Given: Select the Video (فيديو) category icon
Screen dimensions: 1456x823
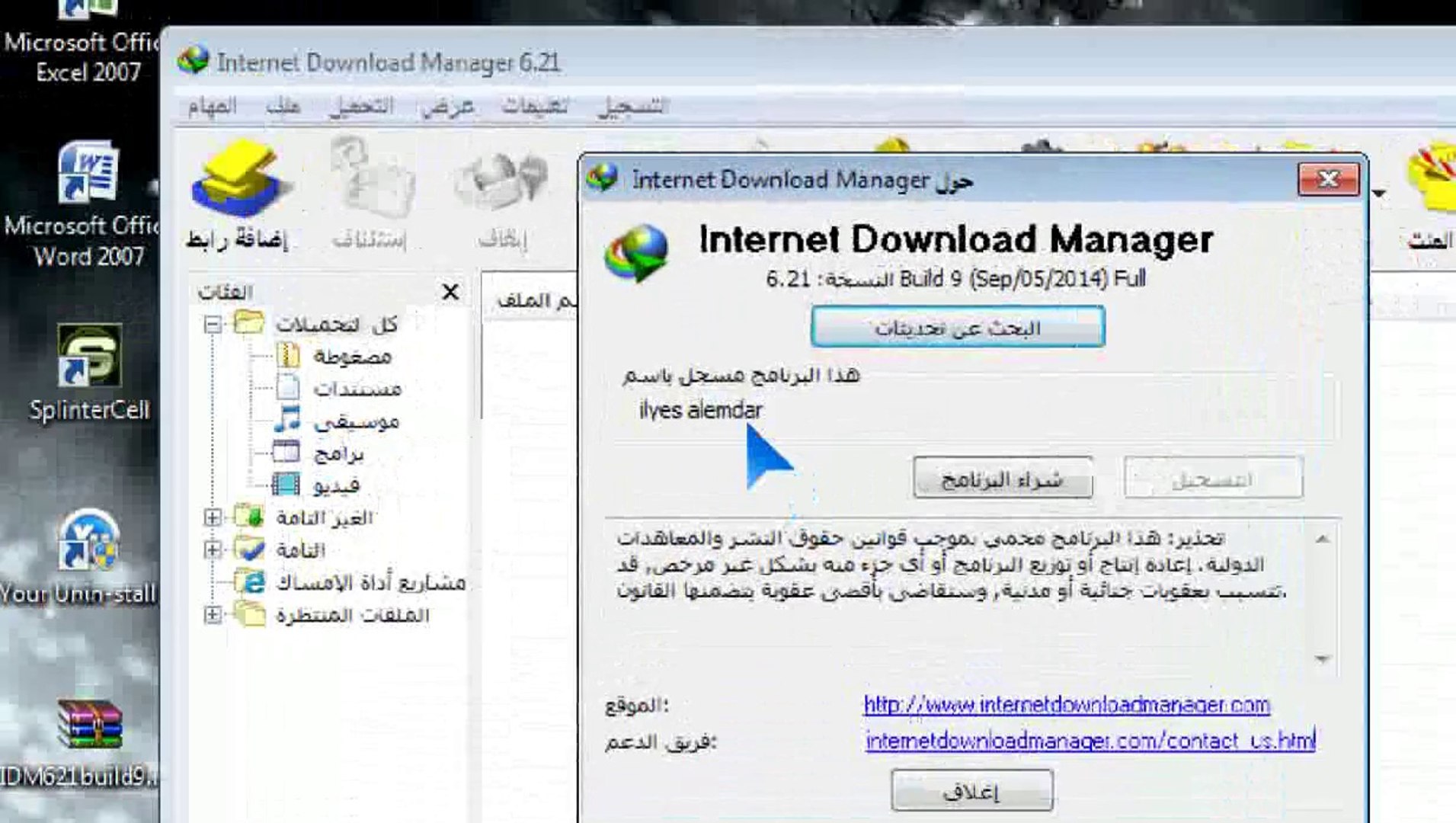Looking at the screenshot, I should (x=286, y=485).
